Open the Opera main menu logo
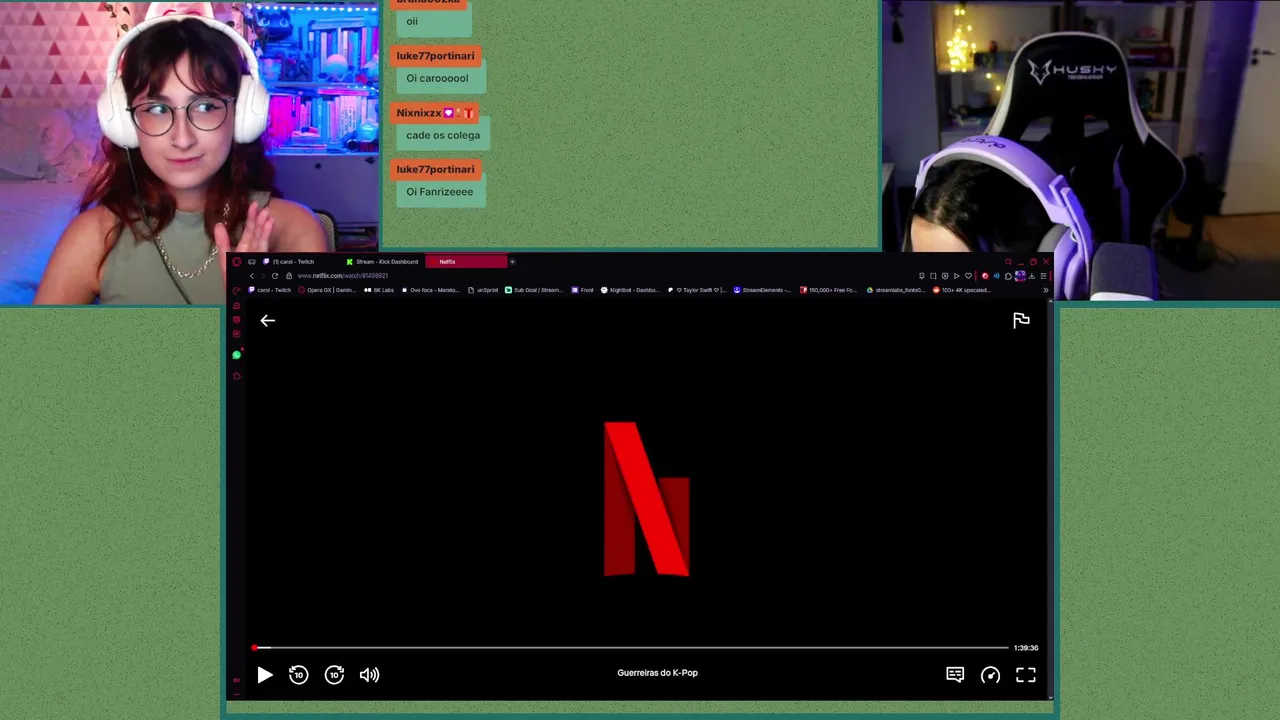This screenshot has width=1280, height=720. coord(236,262)
